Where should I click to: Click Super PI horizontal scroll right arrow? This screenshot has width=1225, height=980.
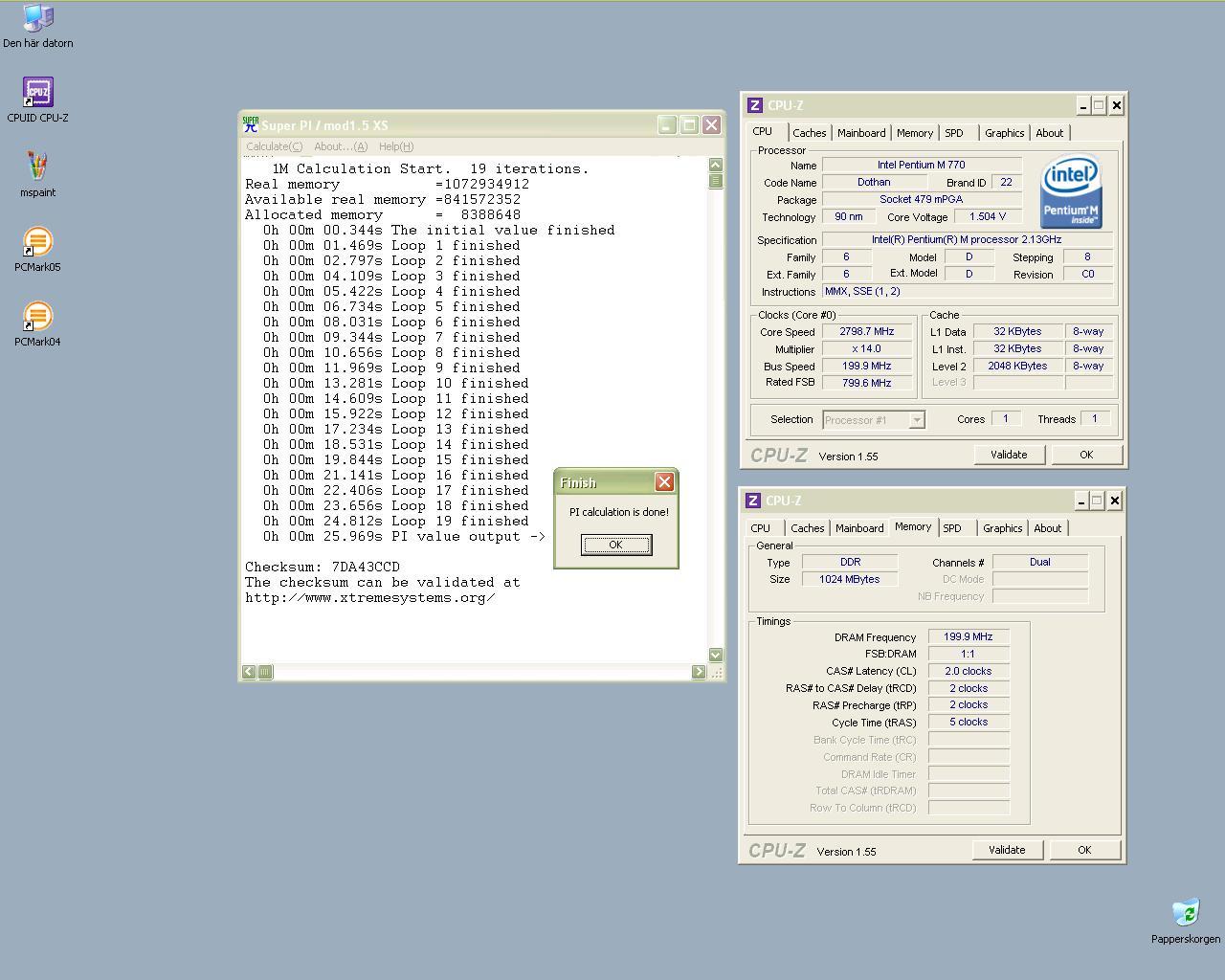[x=699, y=672]
